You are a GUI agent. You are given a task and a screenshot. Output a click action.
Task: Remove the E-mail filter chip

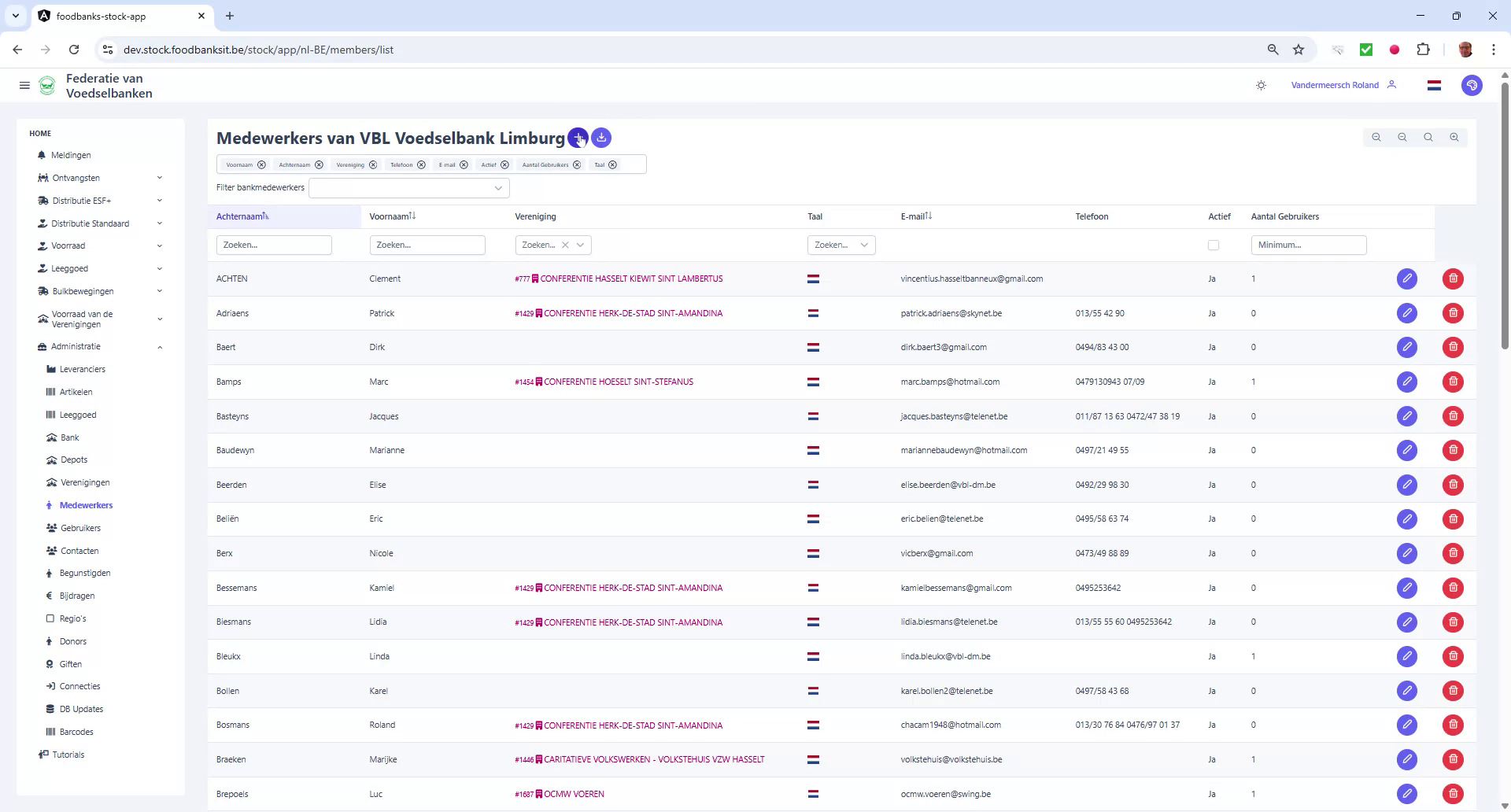click(464, 164)
